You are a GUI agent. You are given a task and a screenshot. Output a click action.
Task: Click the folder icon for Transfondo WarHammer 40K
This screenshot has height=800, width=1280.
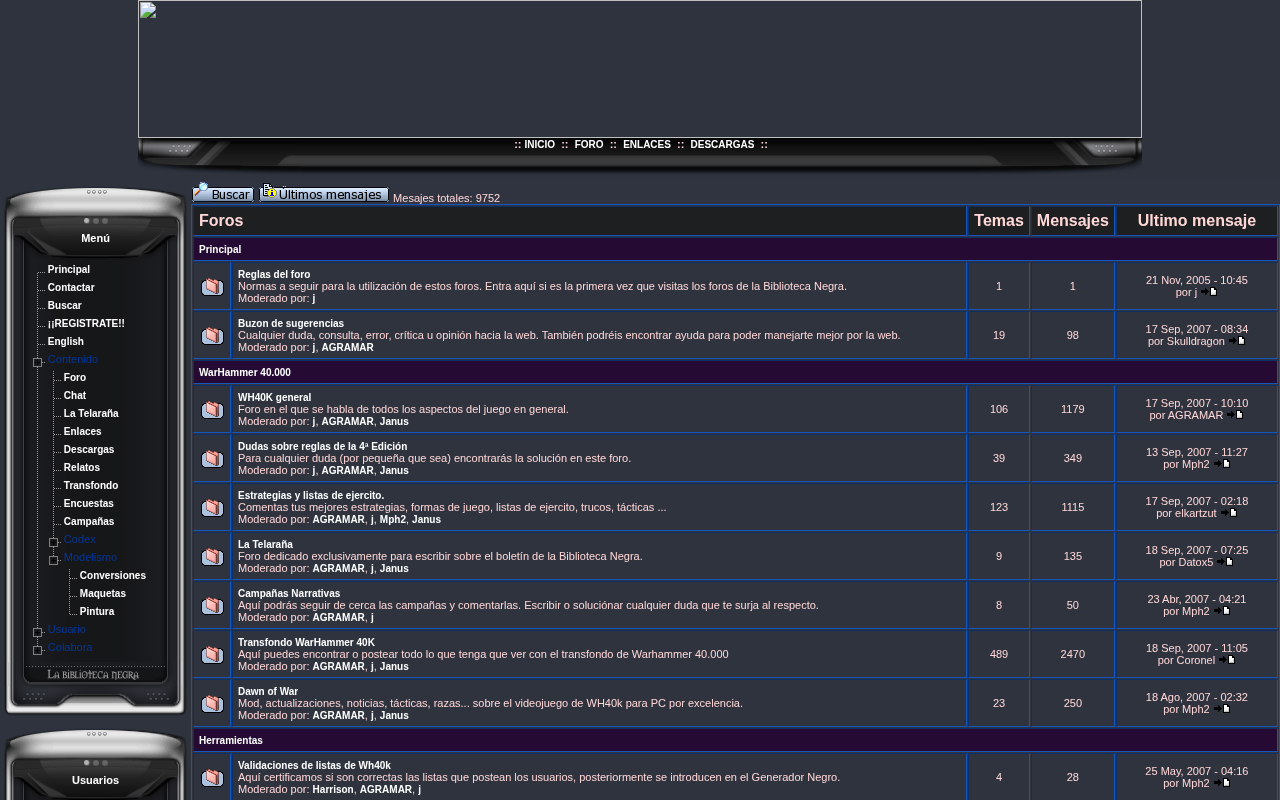tap(212, 655)
